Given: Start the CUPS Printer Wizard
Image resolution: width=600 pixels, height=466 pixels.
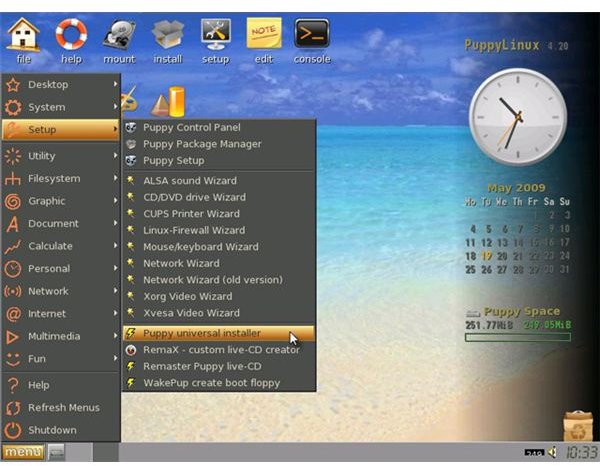Looking at the screenshot, I should [x=219, y=213].
